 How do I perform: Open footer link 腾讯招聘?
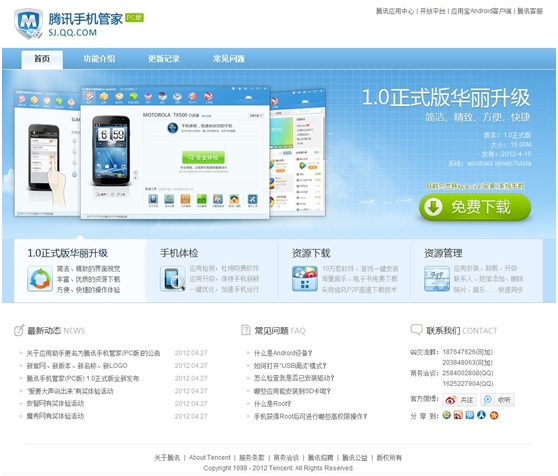321,458
